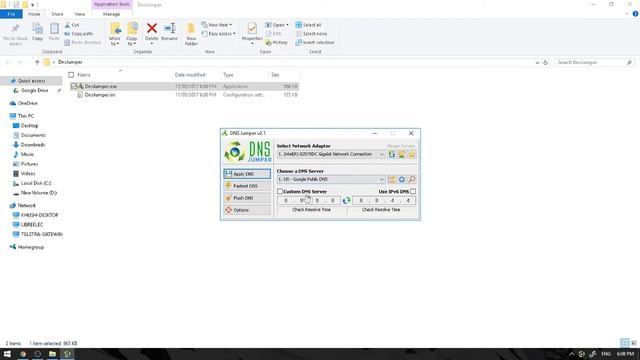640x360 pixels.
Task: Click the orange DNS list icon
Action: [392, 180]
